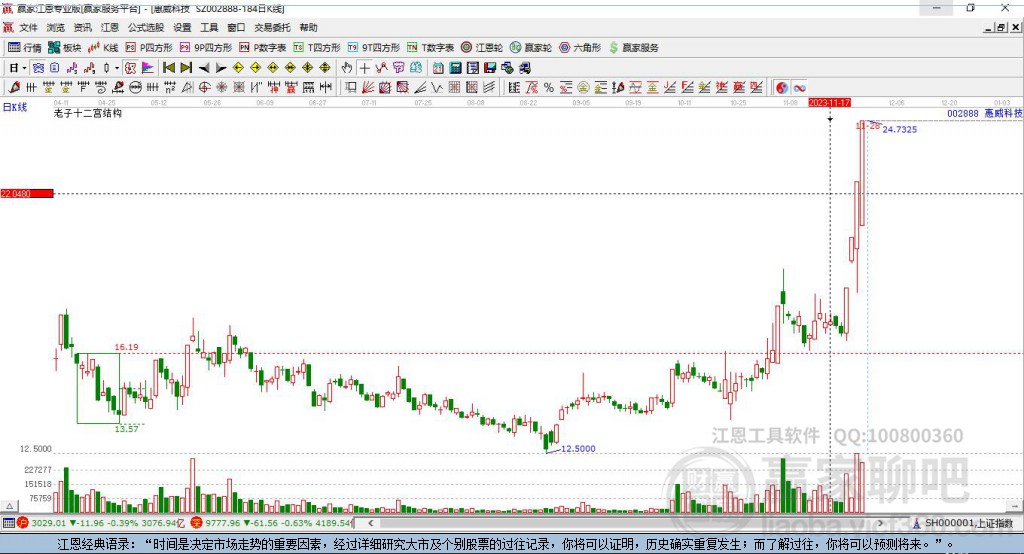1024x554 pixels.
Task: Click the blue infinity symbol icon
Action: click(799, 88)
